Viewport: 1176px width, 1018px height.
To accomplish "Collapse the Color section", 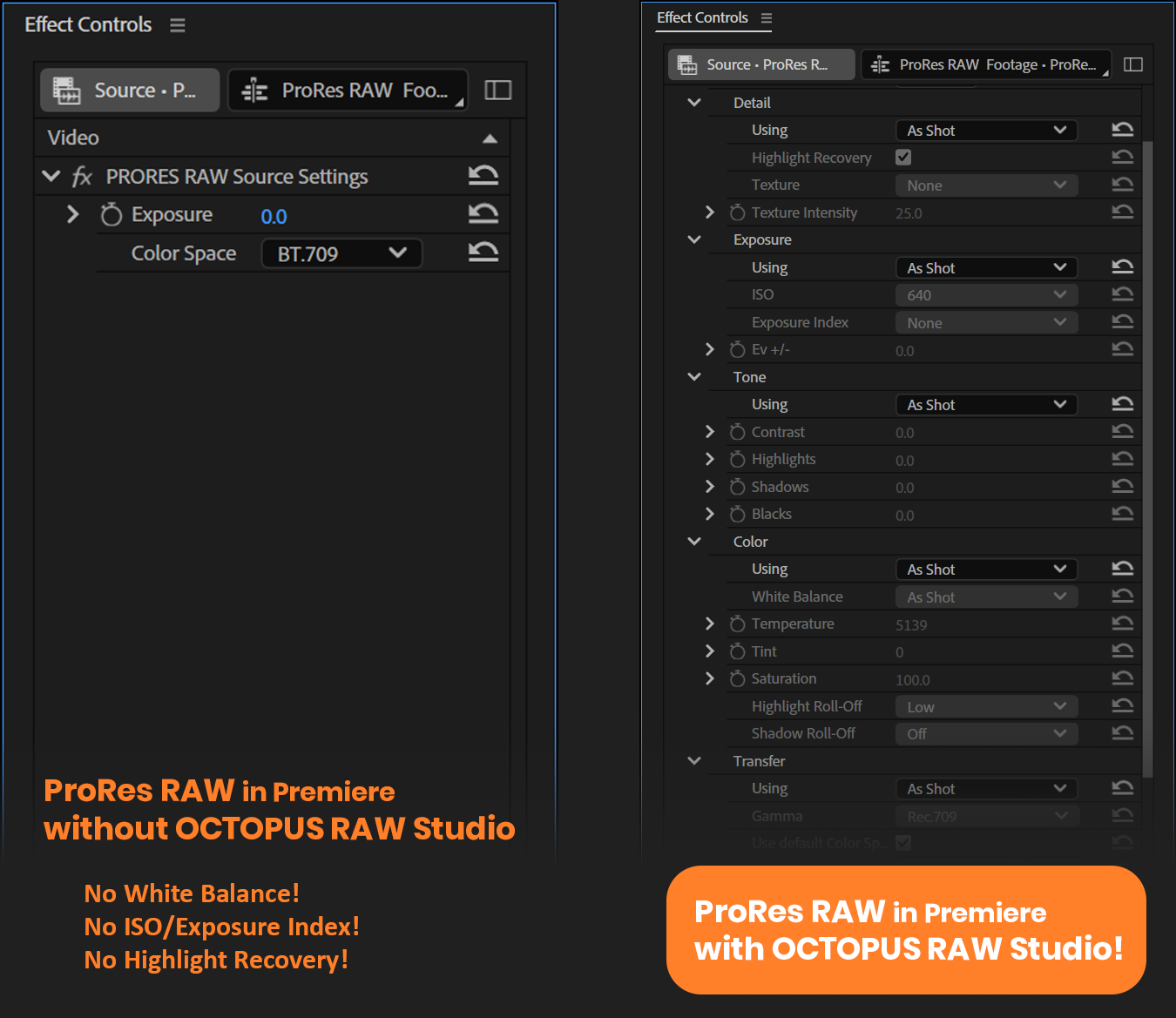I will point(694,542).
